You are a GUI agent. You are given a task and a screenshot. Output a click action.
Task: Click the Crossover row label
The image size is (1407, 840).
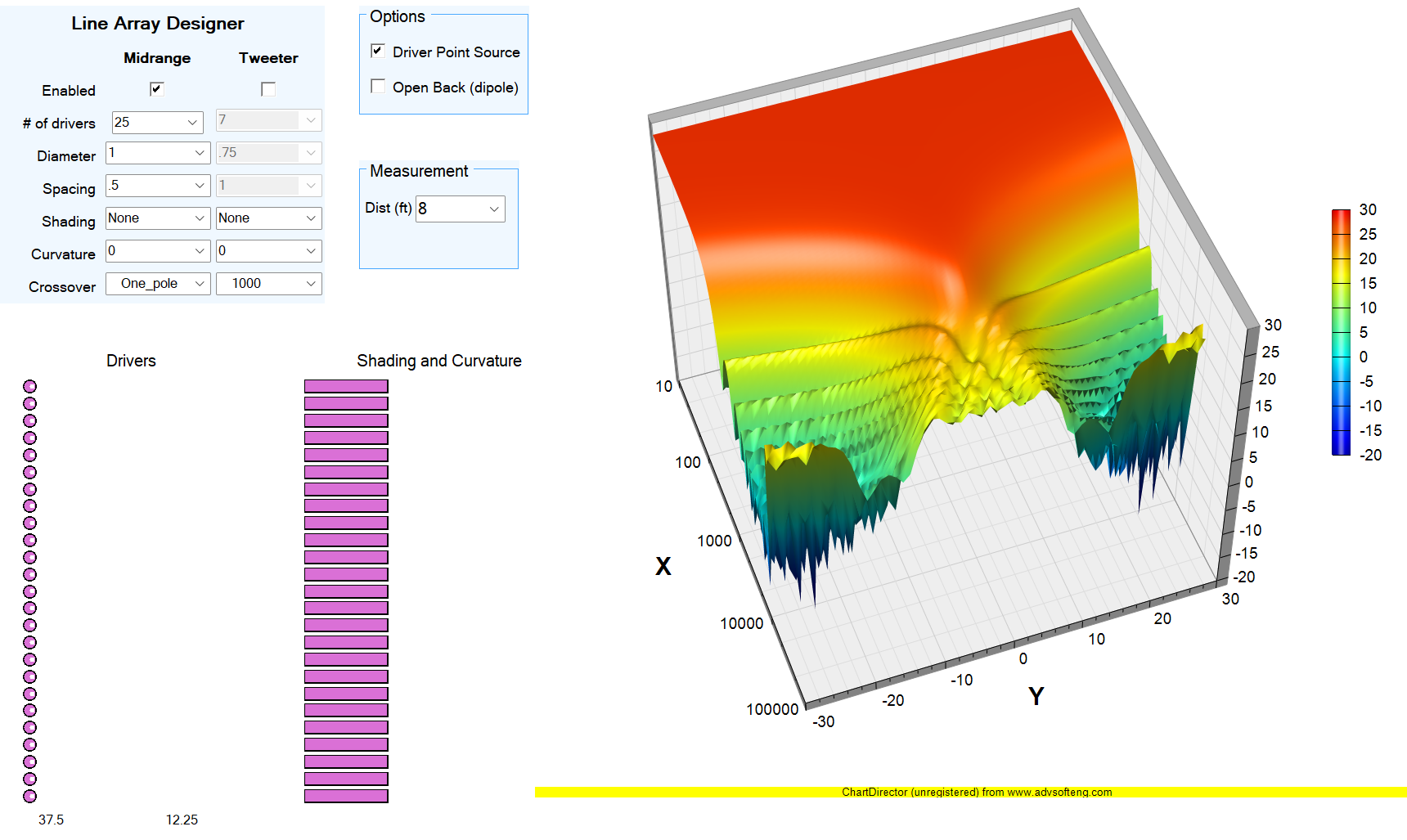point(62,287)
